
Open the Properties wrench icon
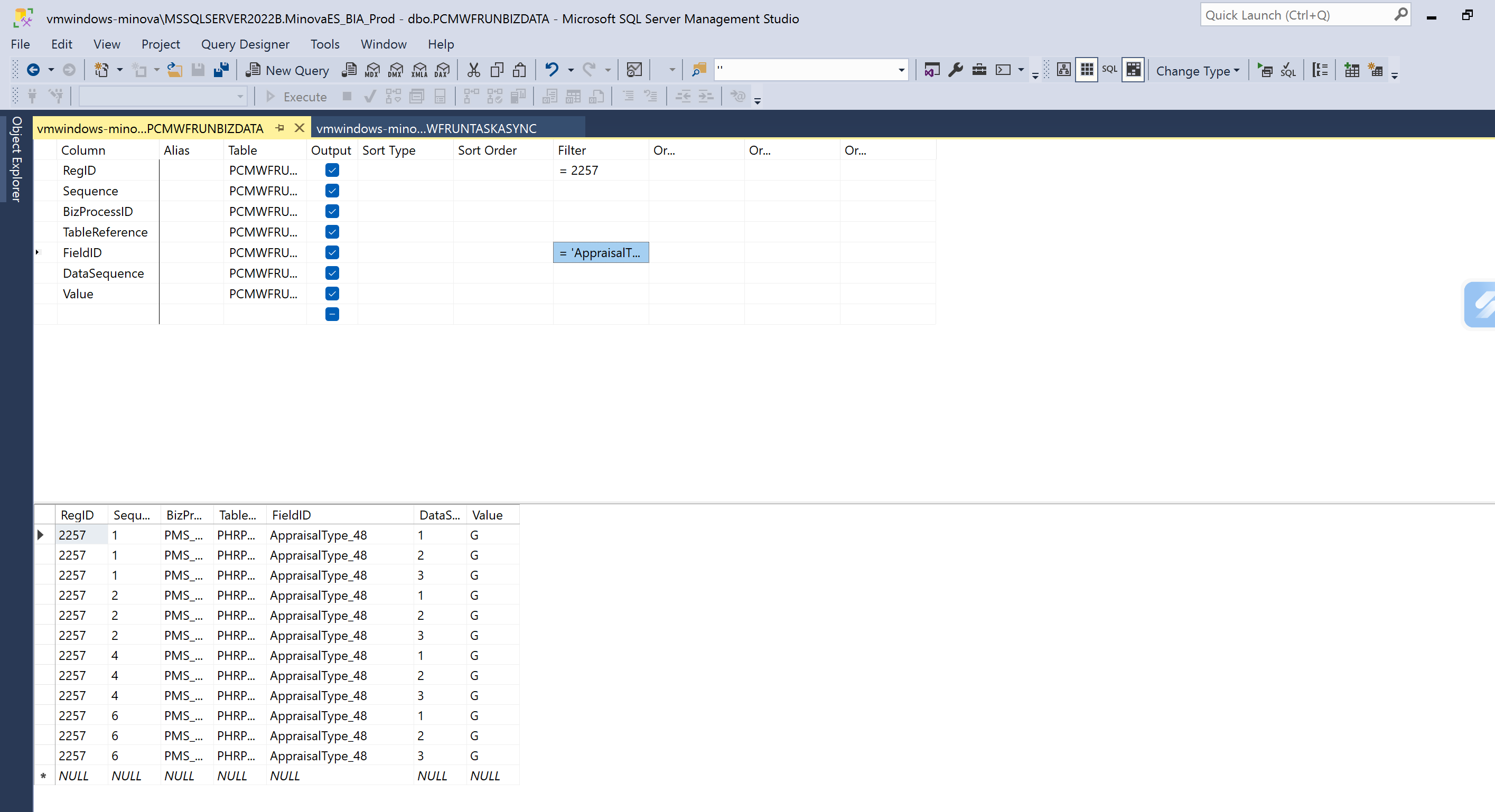point(955,70)
